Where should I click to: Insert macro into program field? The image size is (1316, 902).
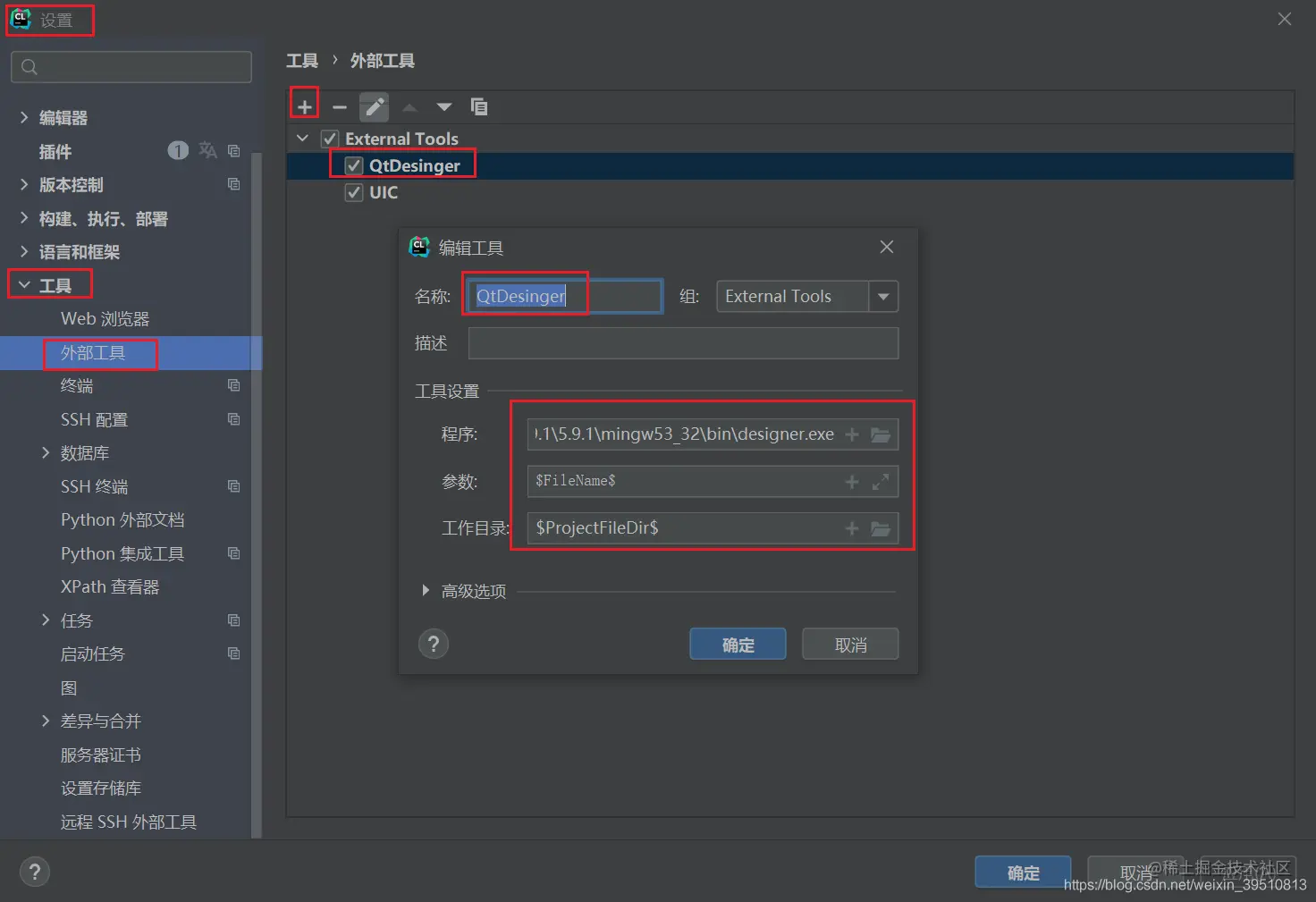852,434
